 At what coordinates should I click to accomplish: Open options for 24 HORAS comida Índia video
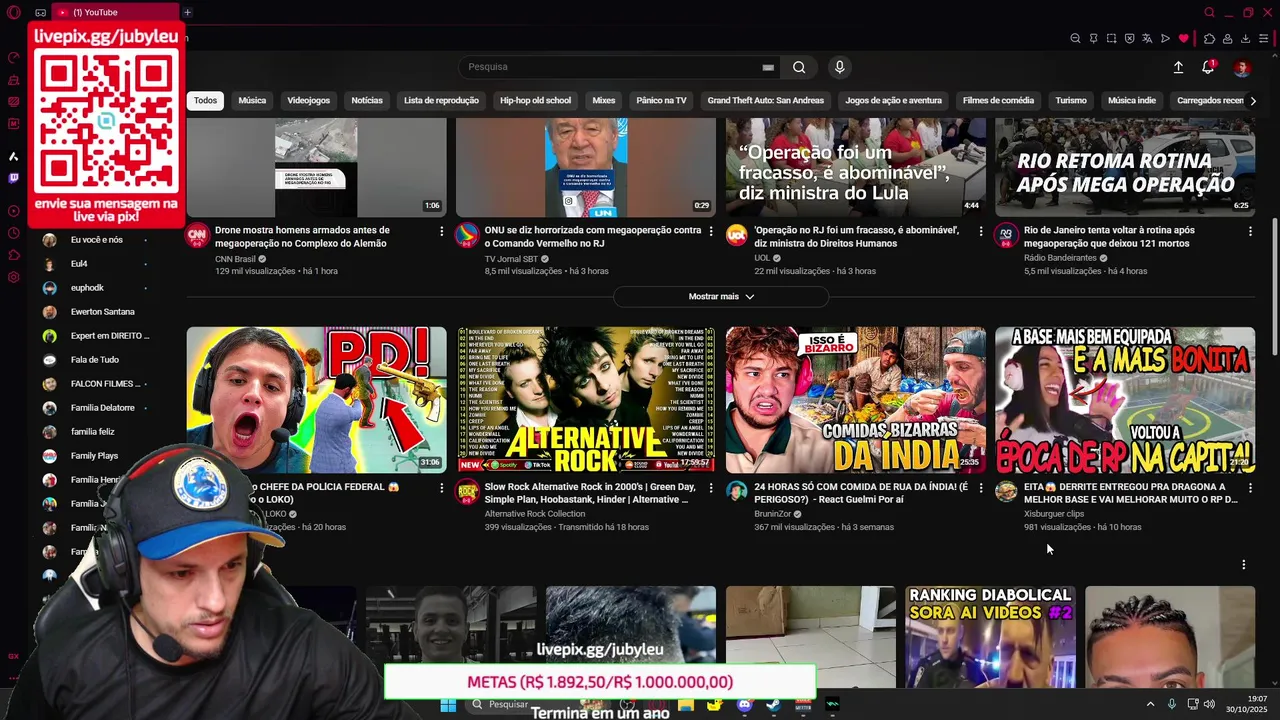(x=980, y=488)
